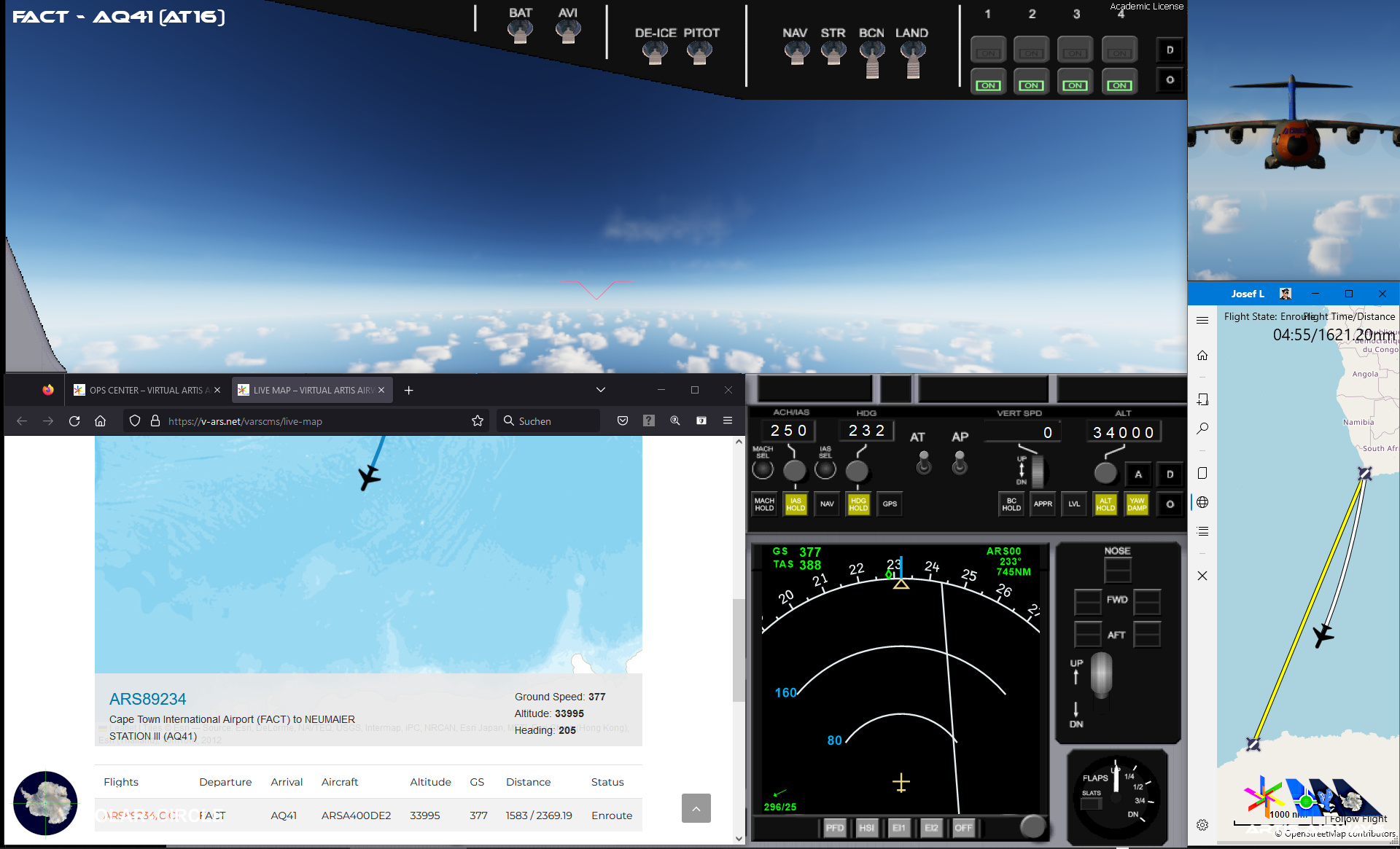
Task: Toggle the HDG HOLD autopilot button
Action: pyautogui.click(x=858, y=504)
